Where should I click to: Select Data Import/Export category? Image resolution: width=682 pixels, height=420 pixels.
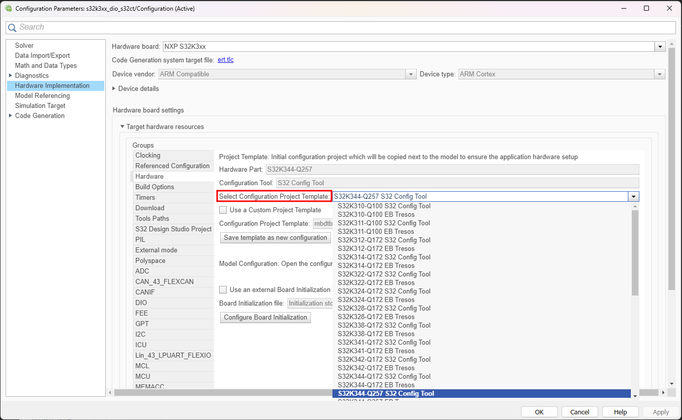point(42,56)
